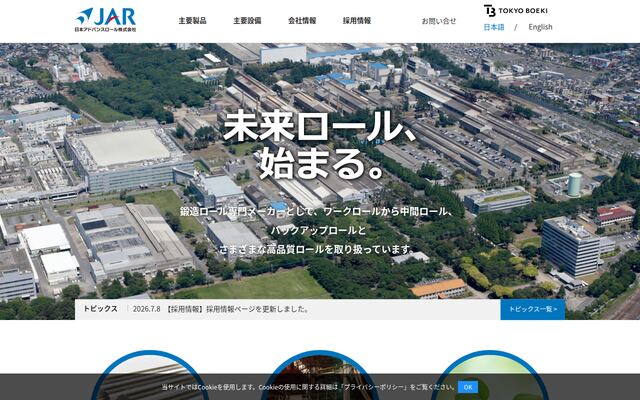Open the 採用情報 menu
This screenshot has width=640, height=400.
tap(357, 20)
